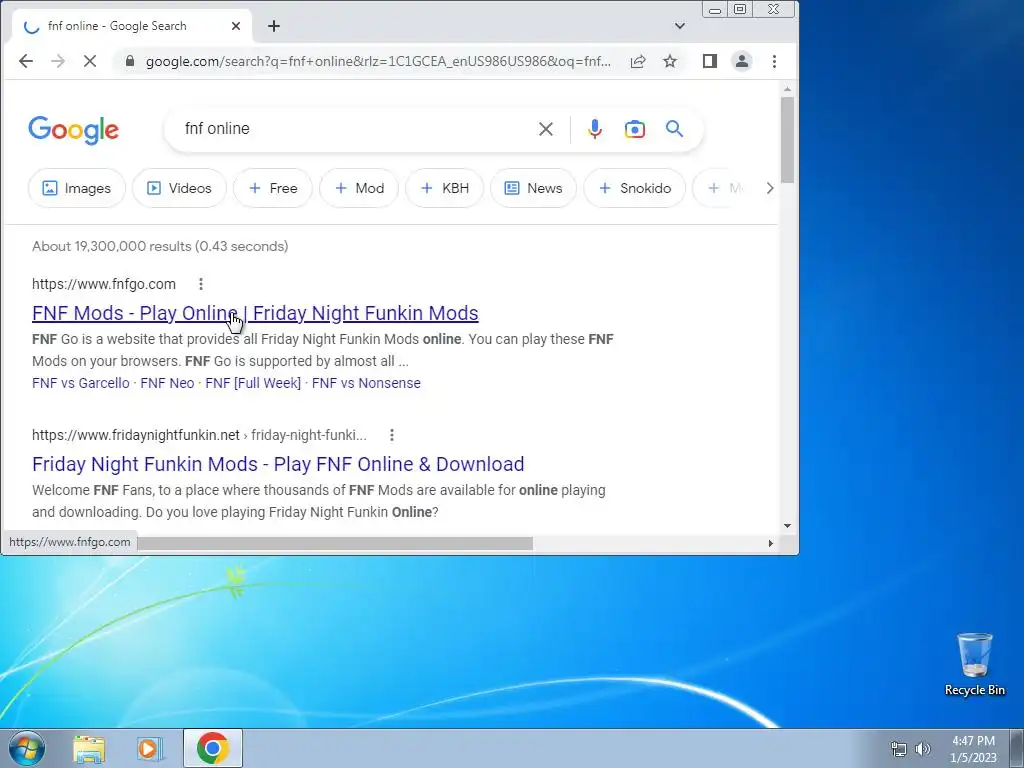Show more filter chips with right chevron
The height and width of the screenshot is (768, 1024).
(x=769, y=188)
